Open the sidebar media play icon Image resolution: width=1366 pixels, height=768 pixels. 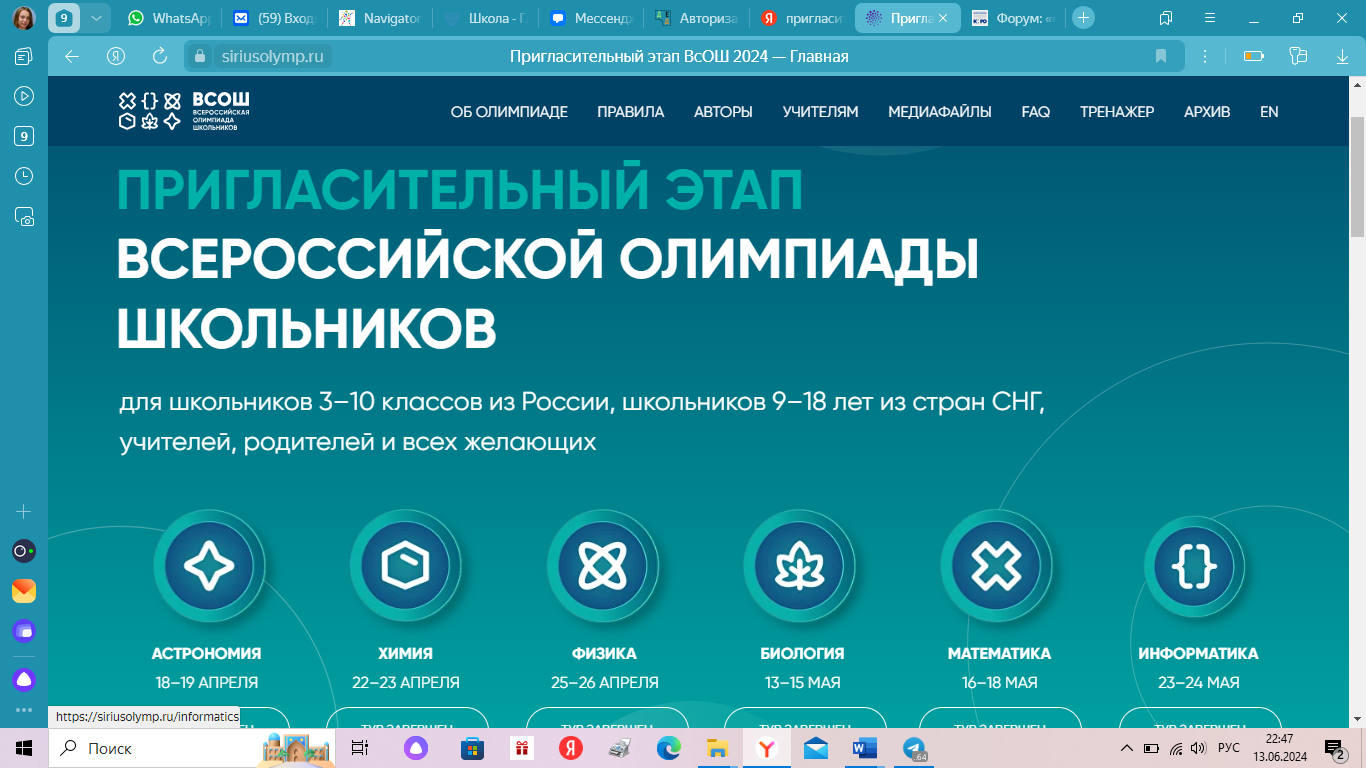[x=24, y=96]
